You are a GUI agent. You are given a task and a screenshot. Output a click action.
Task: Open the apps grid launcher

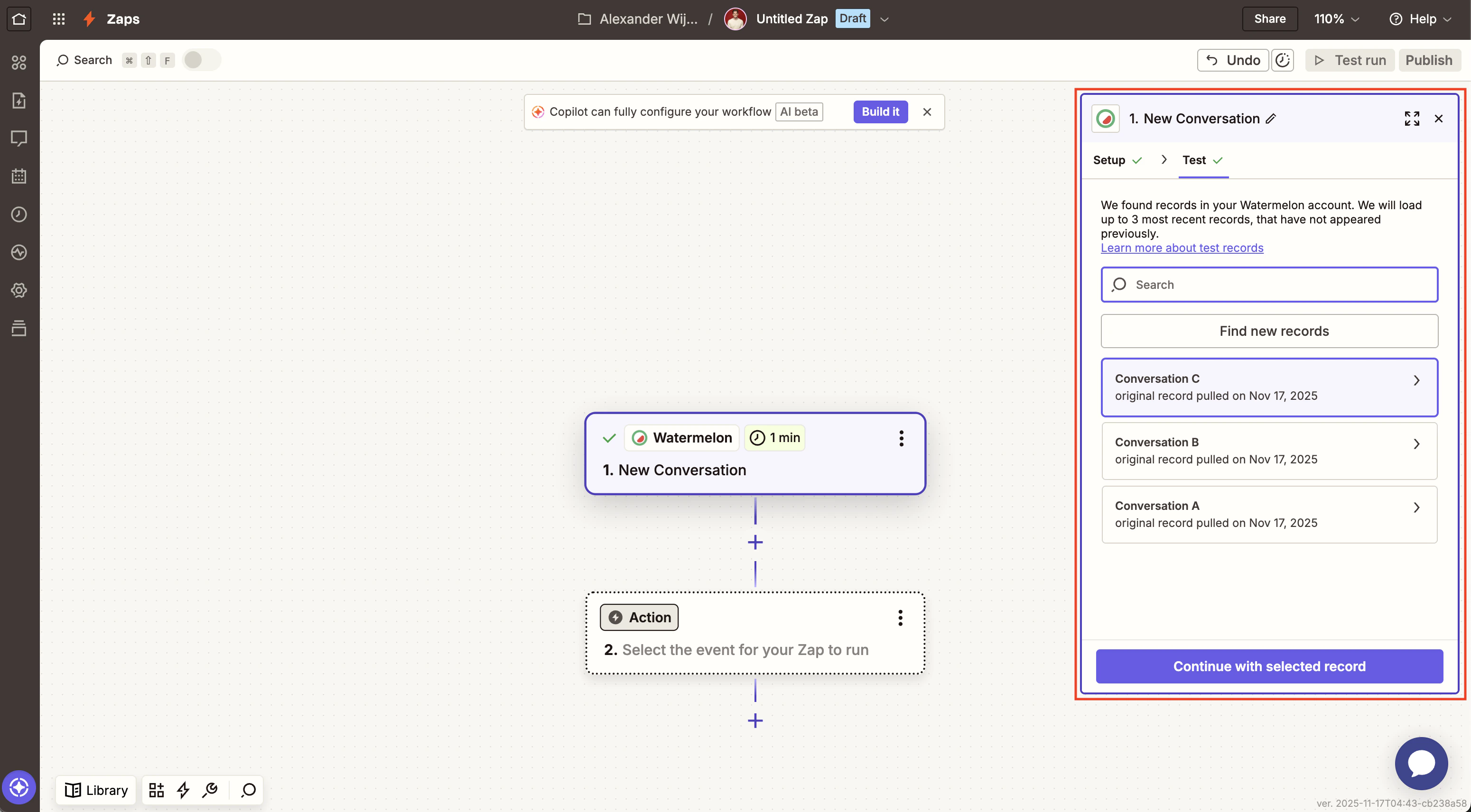[x=59, y=19]
